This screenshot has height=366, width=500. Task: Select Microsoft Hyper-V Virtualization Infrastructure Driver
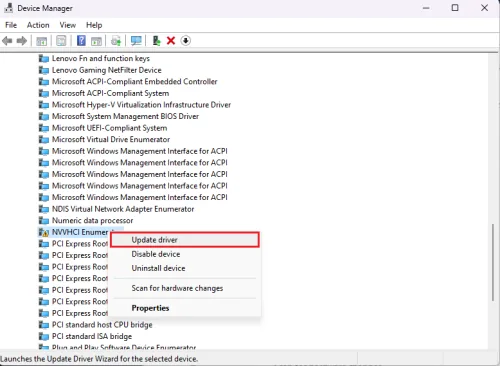[141, 105]
